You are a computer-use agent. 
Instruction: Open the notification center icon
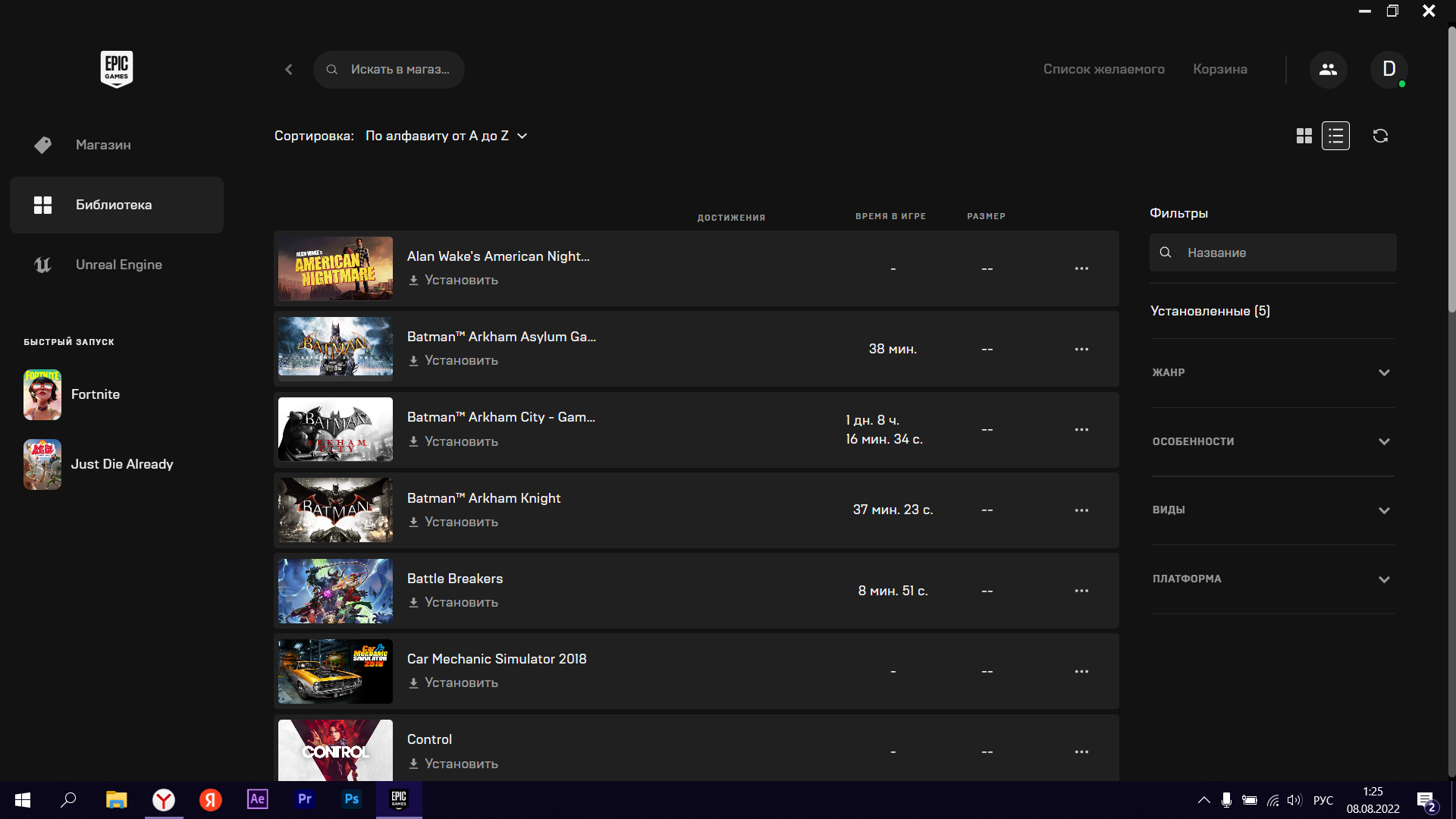click(1426, 801)
